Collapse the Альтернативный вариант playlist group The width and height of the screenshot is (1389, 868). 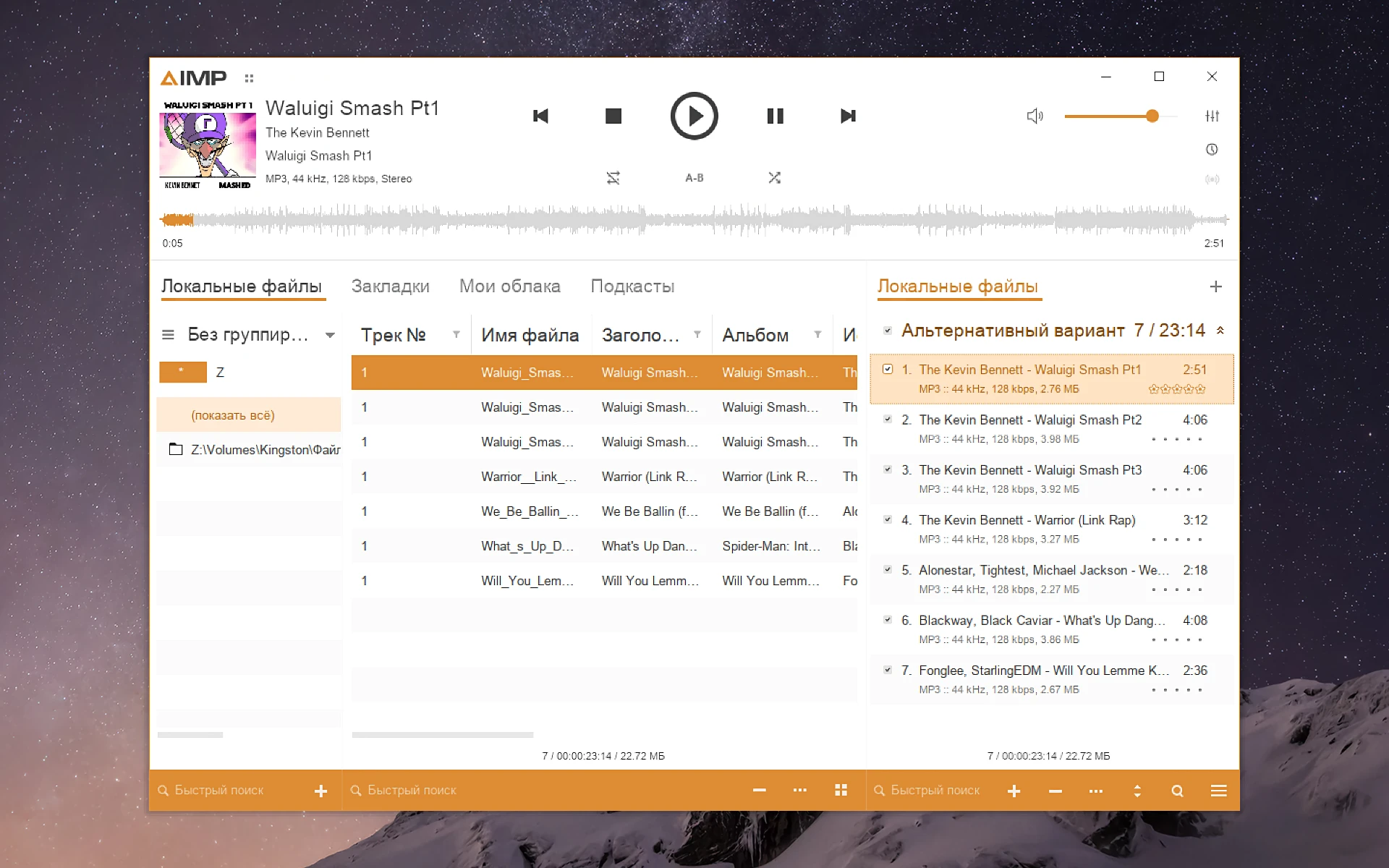1220,331
